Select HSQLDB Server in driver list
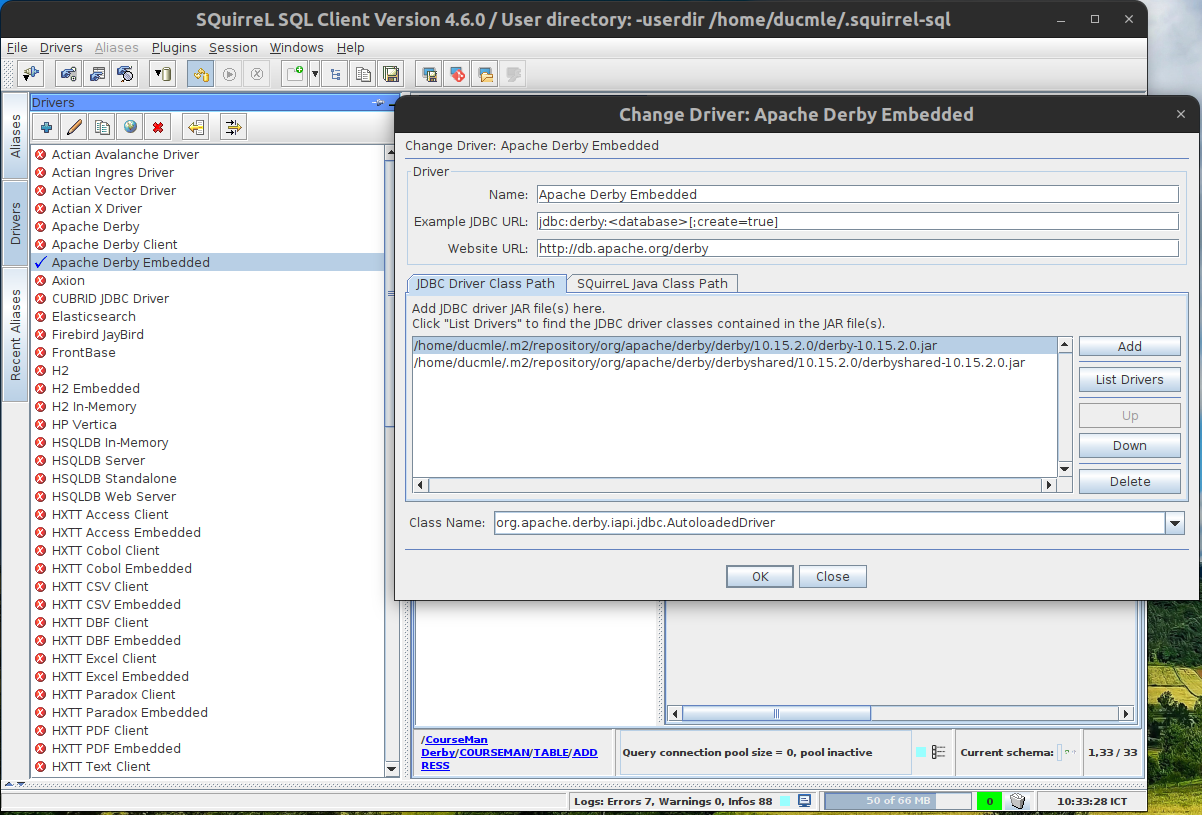Screen dimensions: 1202x815 [x=98, y=460]
